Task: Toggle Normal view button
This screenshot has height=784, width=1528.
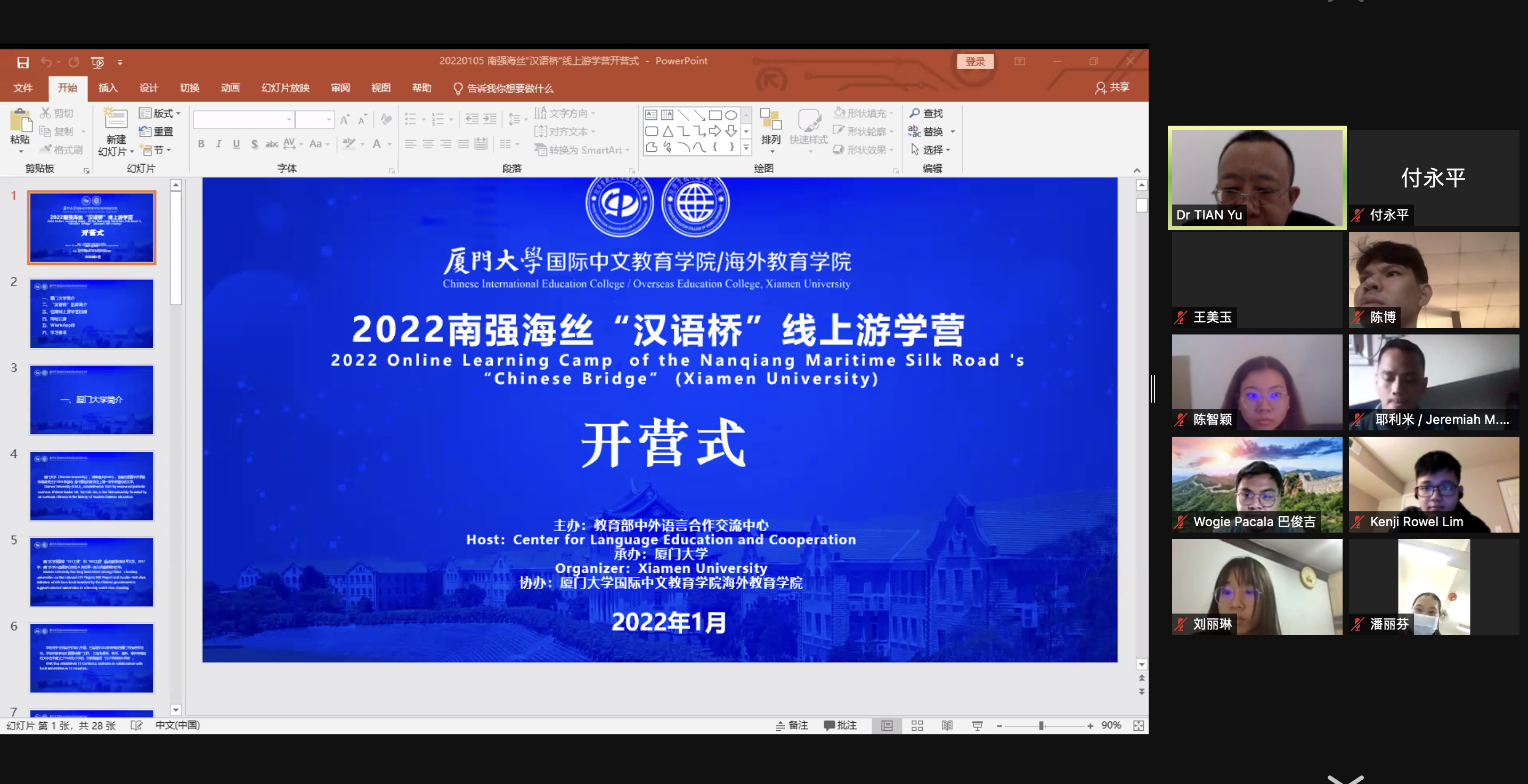Action: (887, 725)
